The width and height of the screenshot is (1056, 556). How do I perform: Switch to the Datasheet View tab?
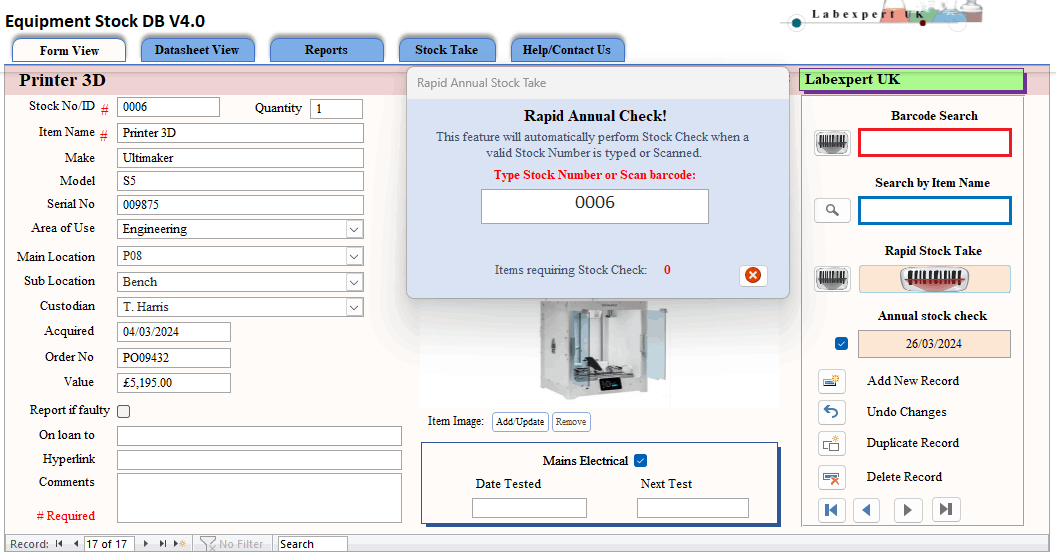point(197,50)
